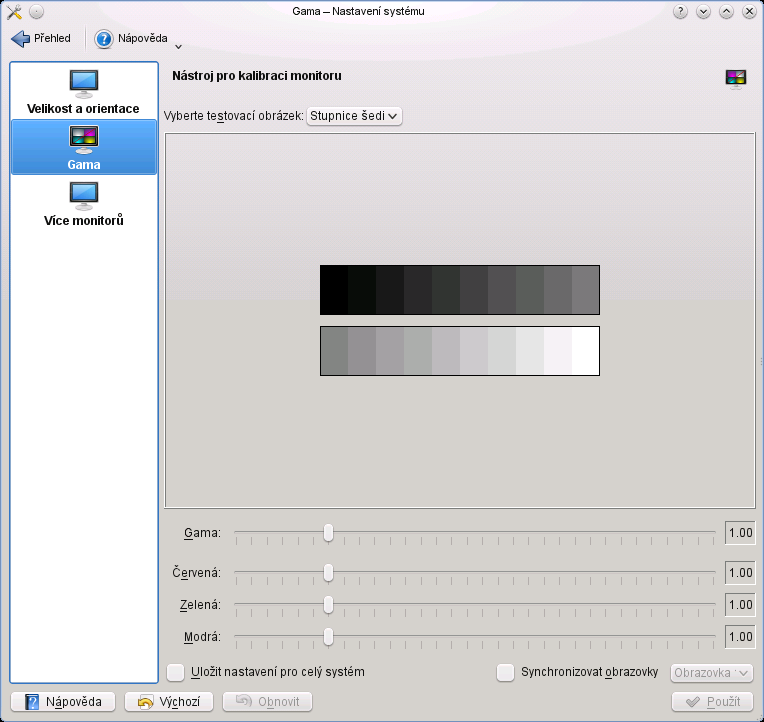Click the Vyberte testovací obrázek label
Viewport: 764px width, 722px height.
point(233,116)
